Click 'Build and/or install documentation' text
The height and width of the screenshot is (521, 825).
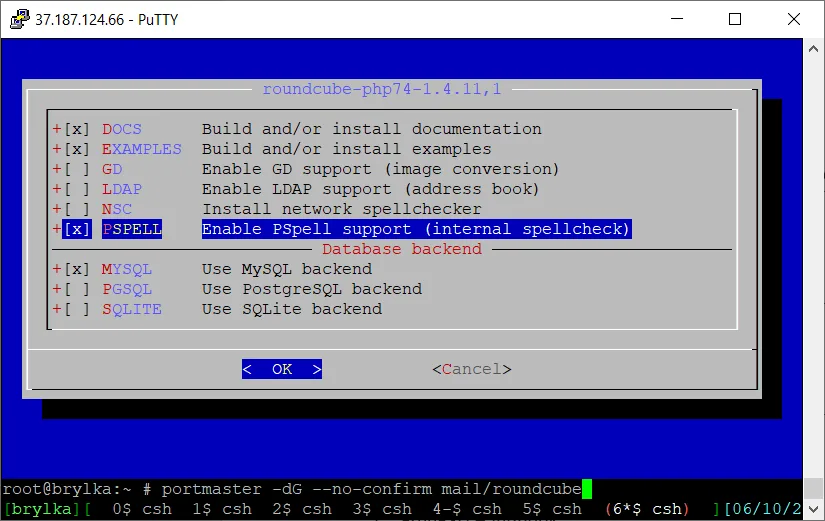[371, 129]
